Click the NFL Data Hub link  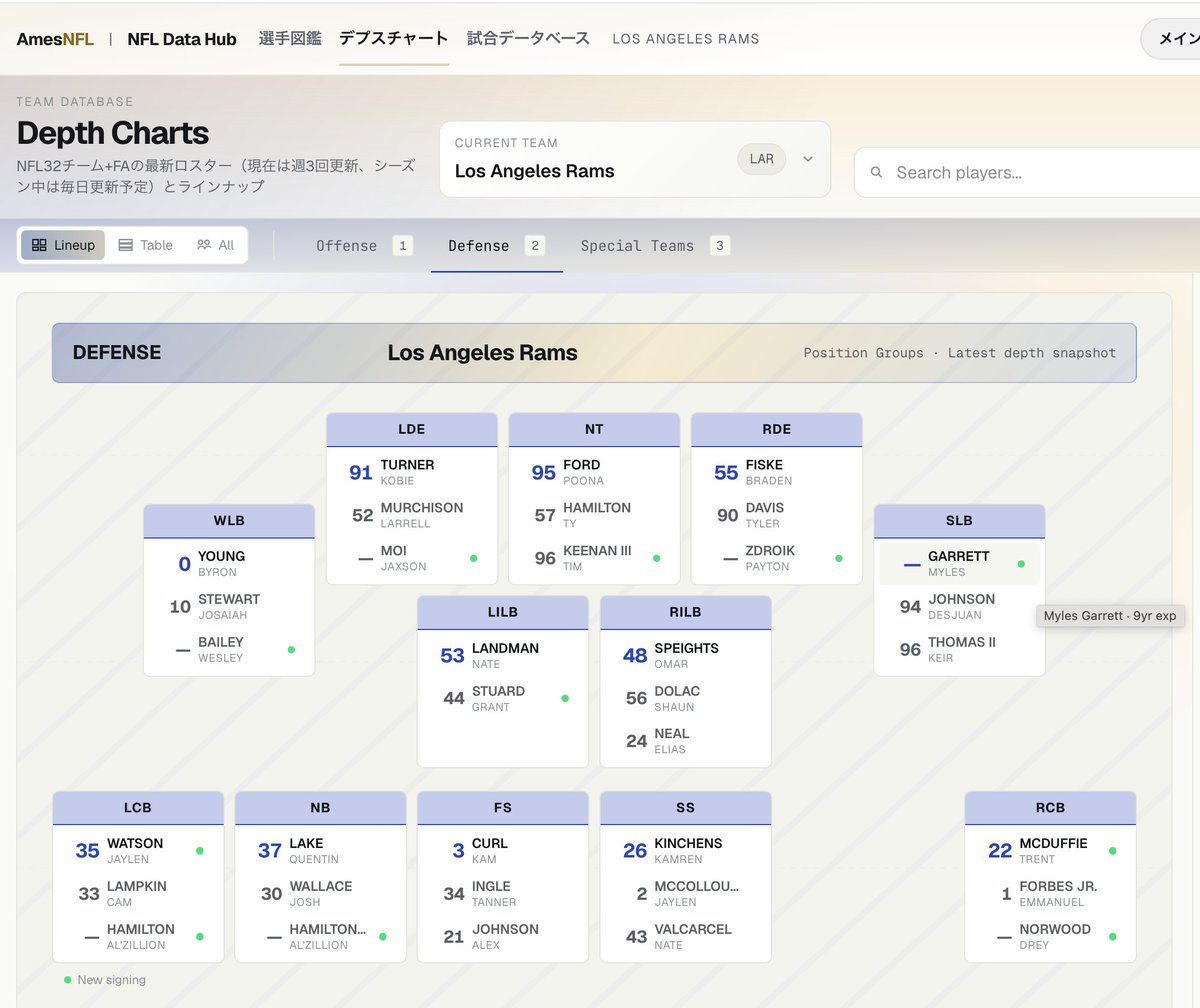click(182, 39)
